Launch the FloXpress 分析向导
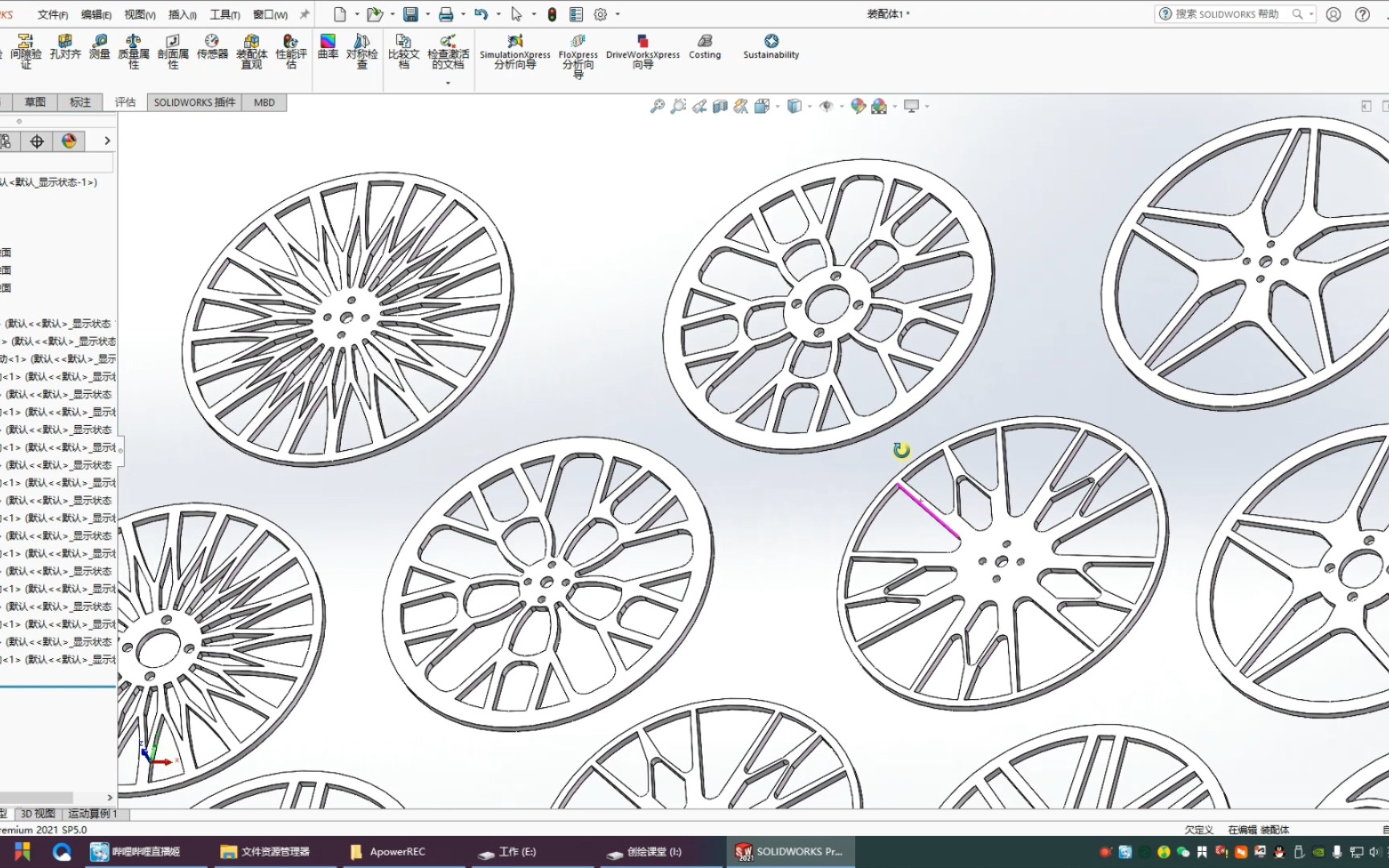The image size is (1389, 868). click(x=578, y=55)
